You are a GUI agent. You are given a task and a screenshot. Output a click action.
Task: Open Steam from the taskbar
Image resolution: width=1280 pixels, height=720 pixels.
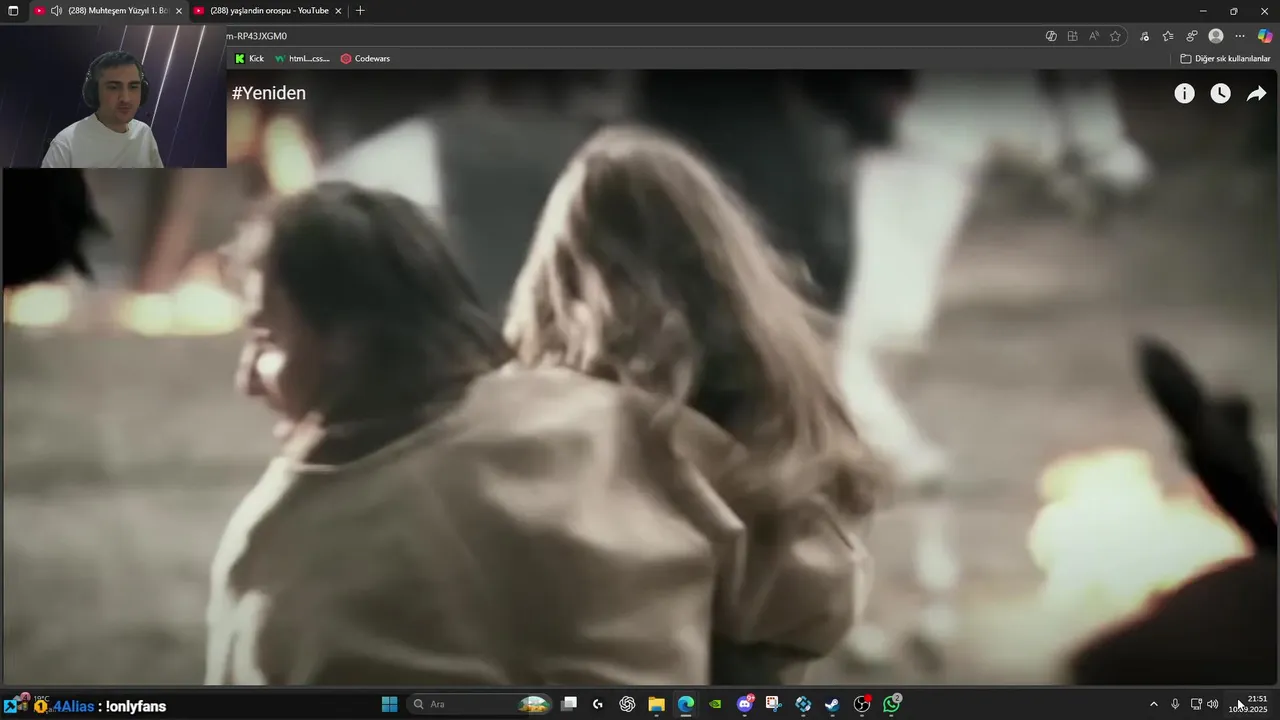[832, 704]
